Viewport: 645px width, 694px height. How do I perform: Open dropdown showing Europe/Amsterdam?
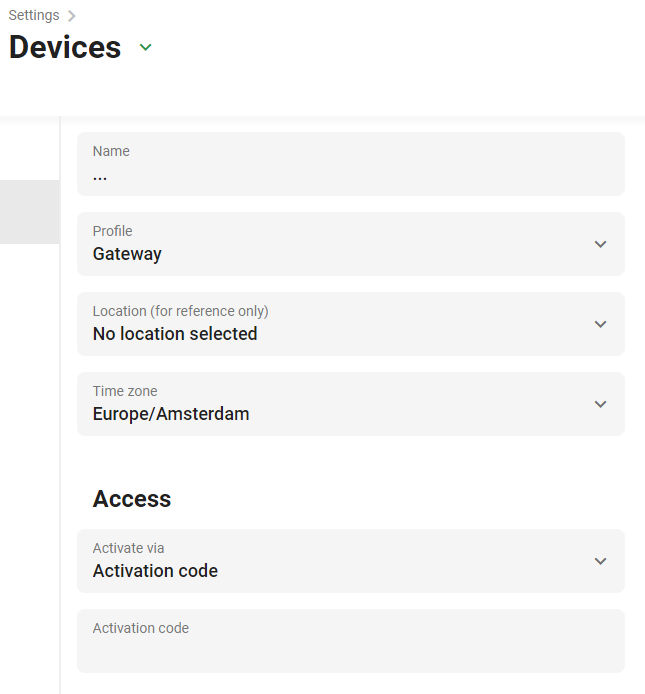point(351,404)
